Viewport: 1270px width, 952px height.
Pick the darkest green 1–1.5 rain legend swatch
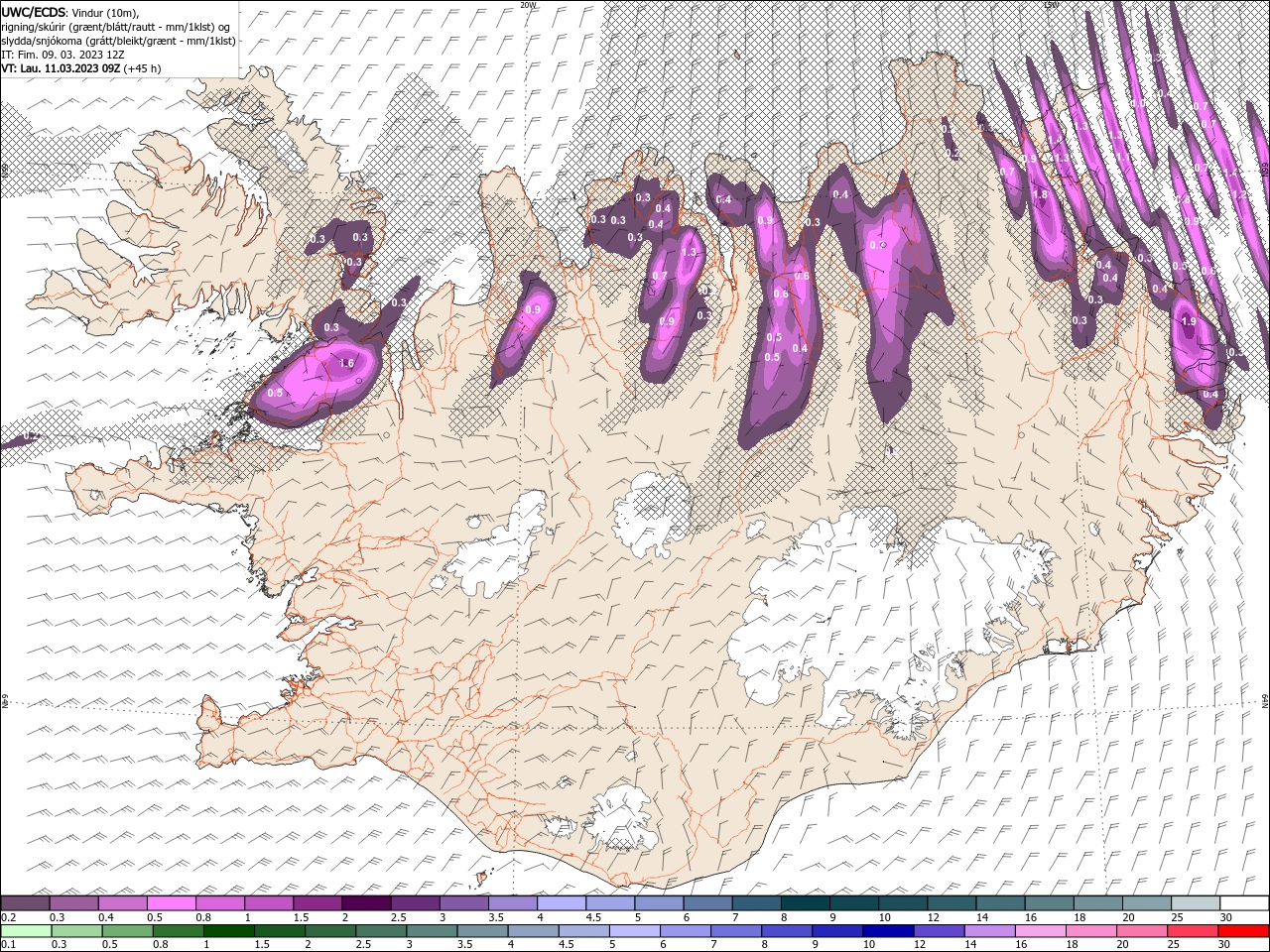tap(229, 931)
